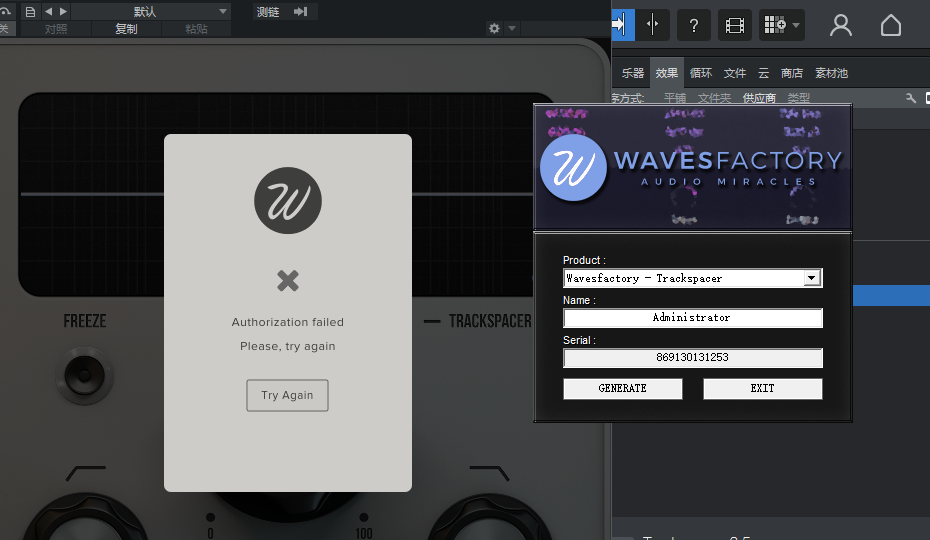Open the video player filmstrip icon
930x540 pixels.
click(x=734, y=25)
